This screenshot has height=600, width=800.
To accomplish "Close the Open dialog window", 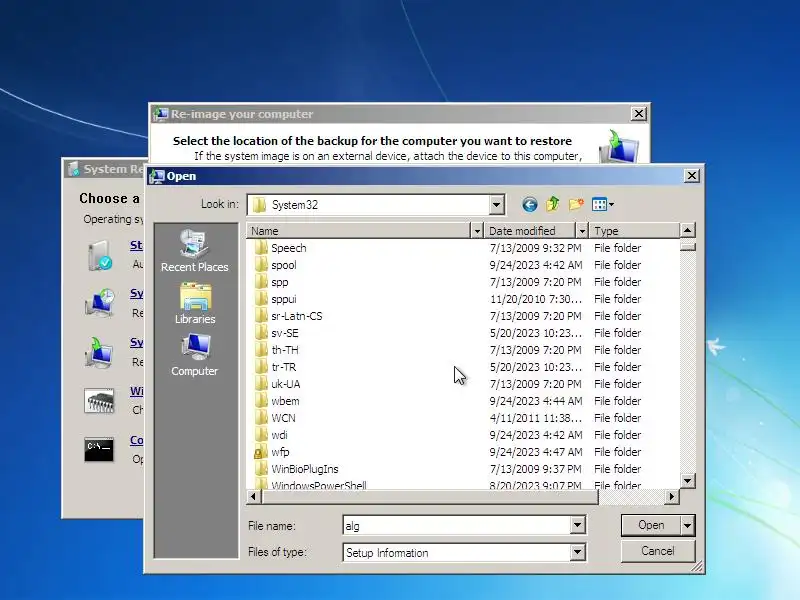I will point(691,176).
